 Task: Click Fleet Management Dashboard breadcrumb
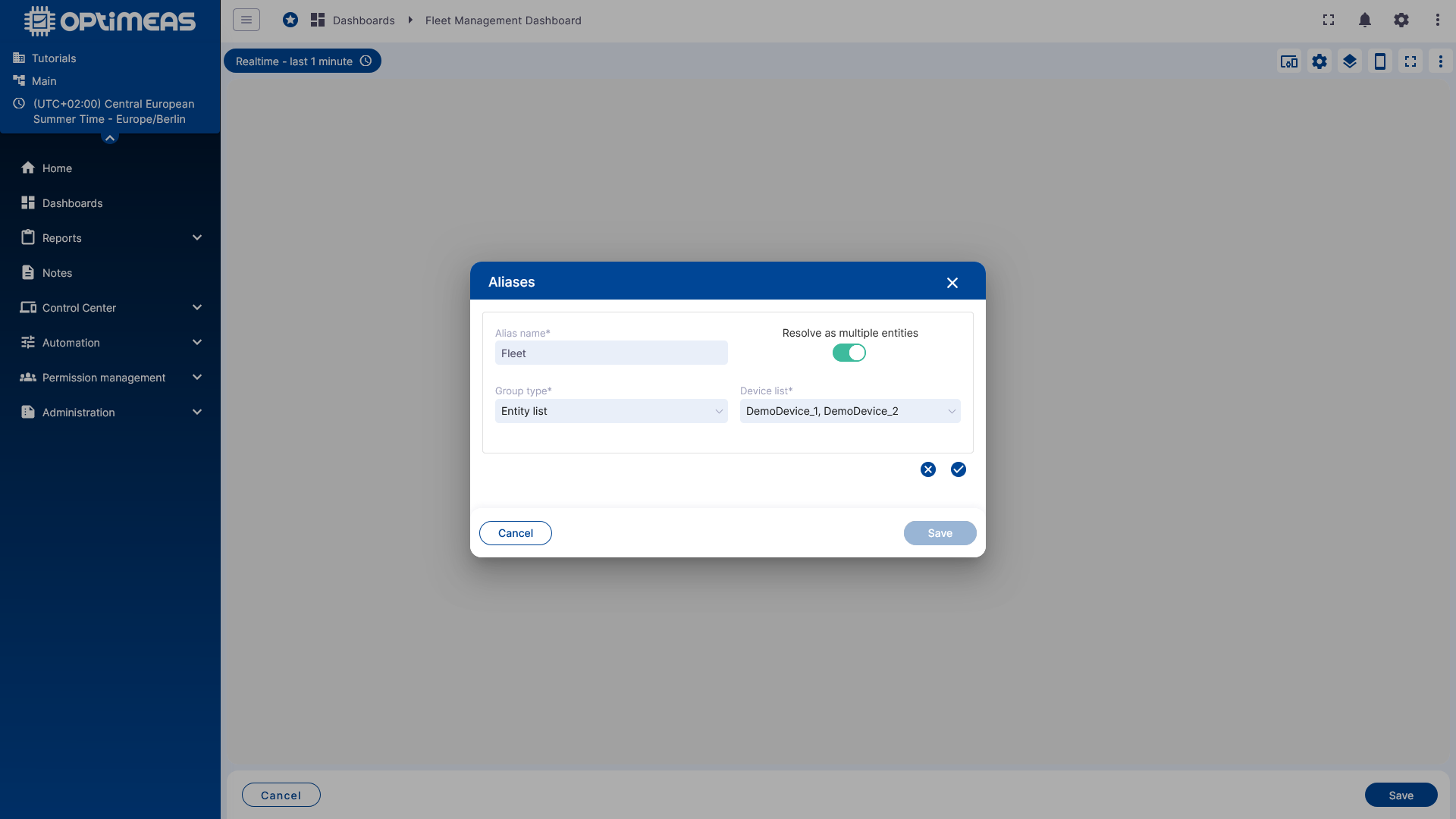(504, 20)
